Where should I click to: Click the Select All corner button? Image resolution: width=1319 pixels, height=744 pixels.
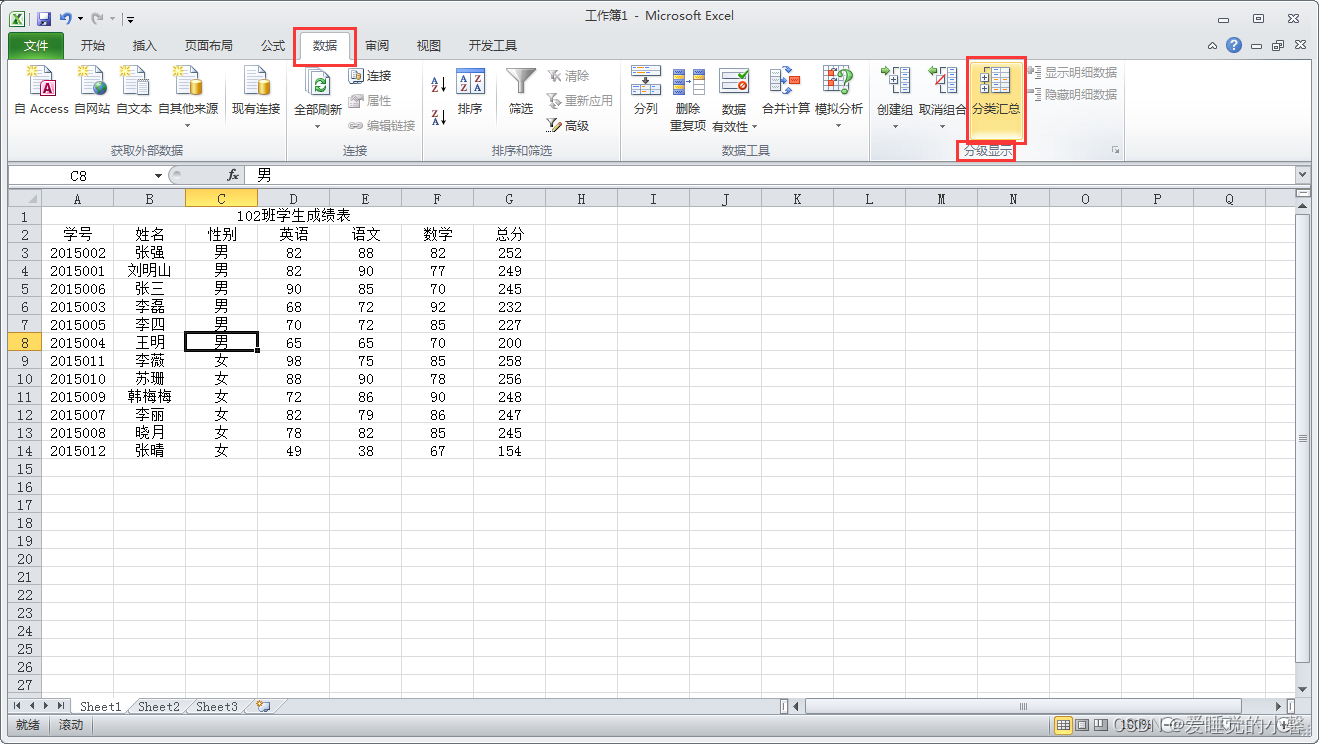pos(24,198)
